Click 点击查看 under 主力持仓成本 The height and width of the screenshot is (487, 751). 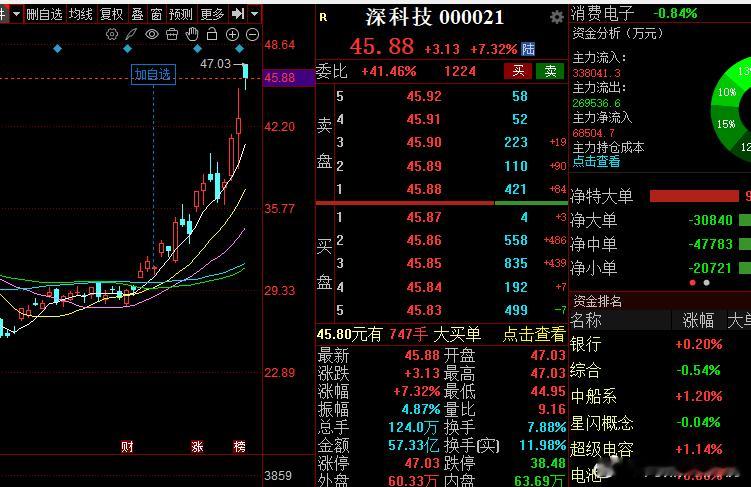[x=596, y=162]
